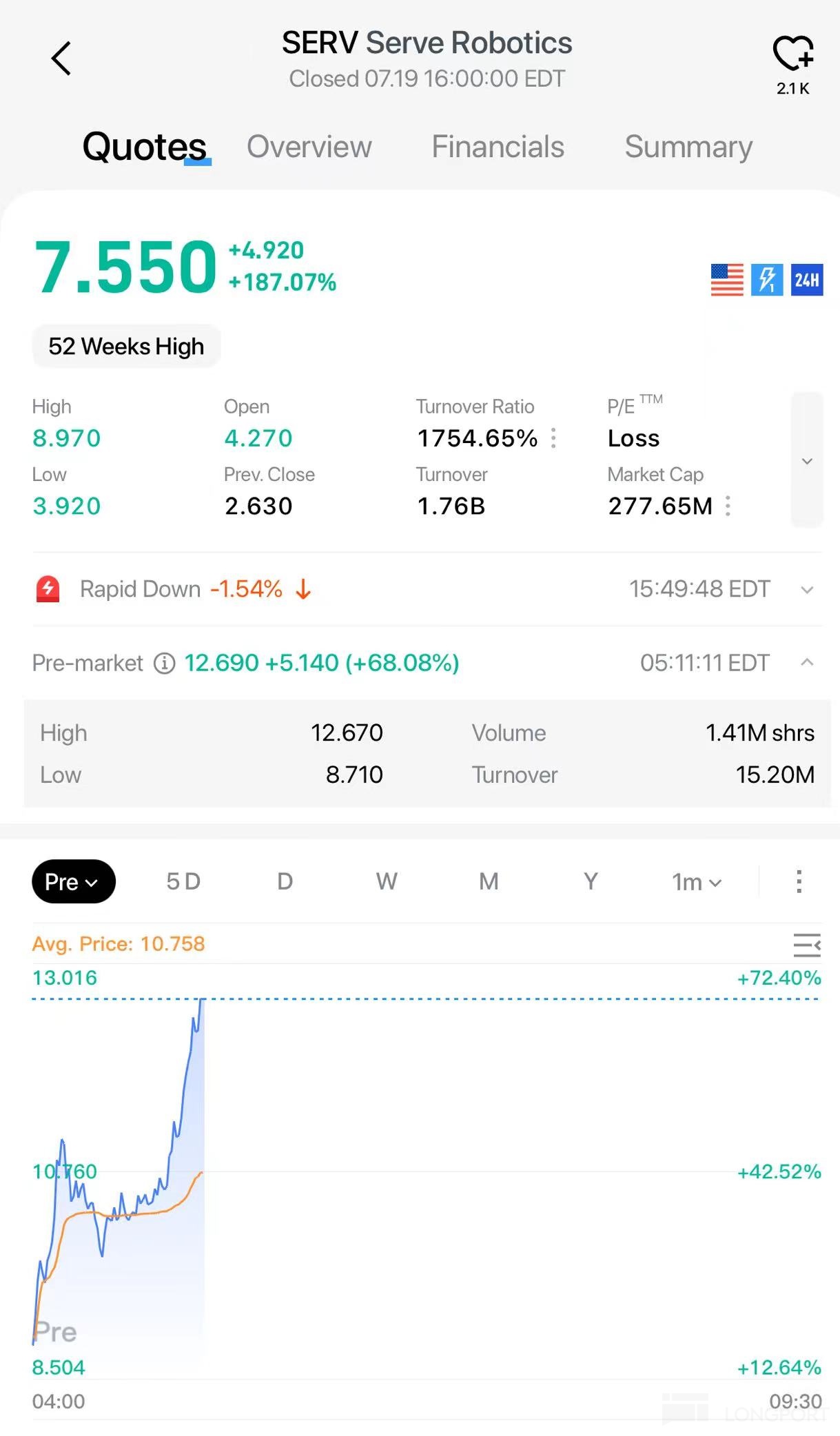Open chart settings list icon
840x1436 pixels.
click(x=806, y=945)
